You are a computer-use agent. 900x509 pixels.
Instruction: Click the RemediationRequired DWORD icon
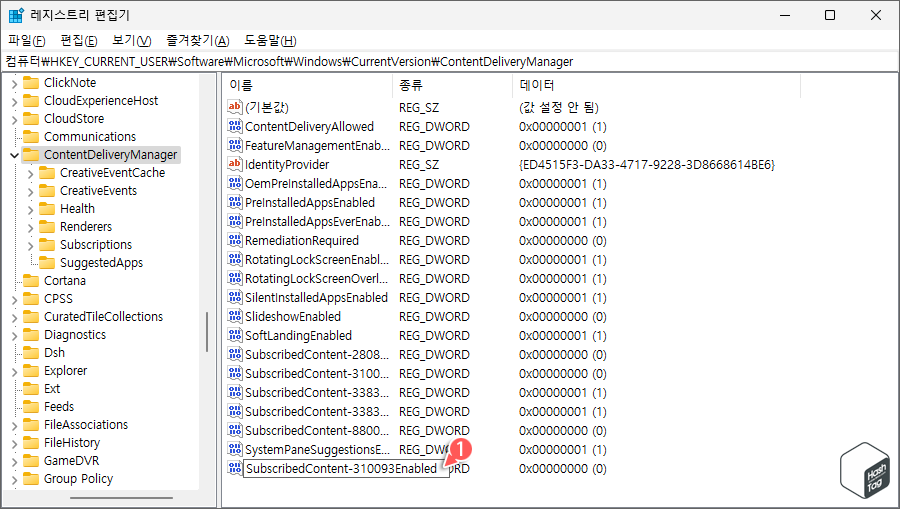[235, 239]
